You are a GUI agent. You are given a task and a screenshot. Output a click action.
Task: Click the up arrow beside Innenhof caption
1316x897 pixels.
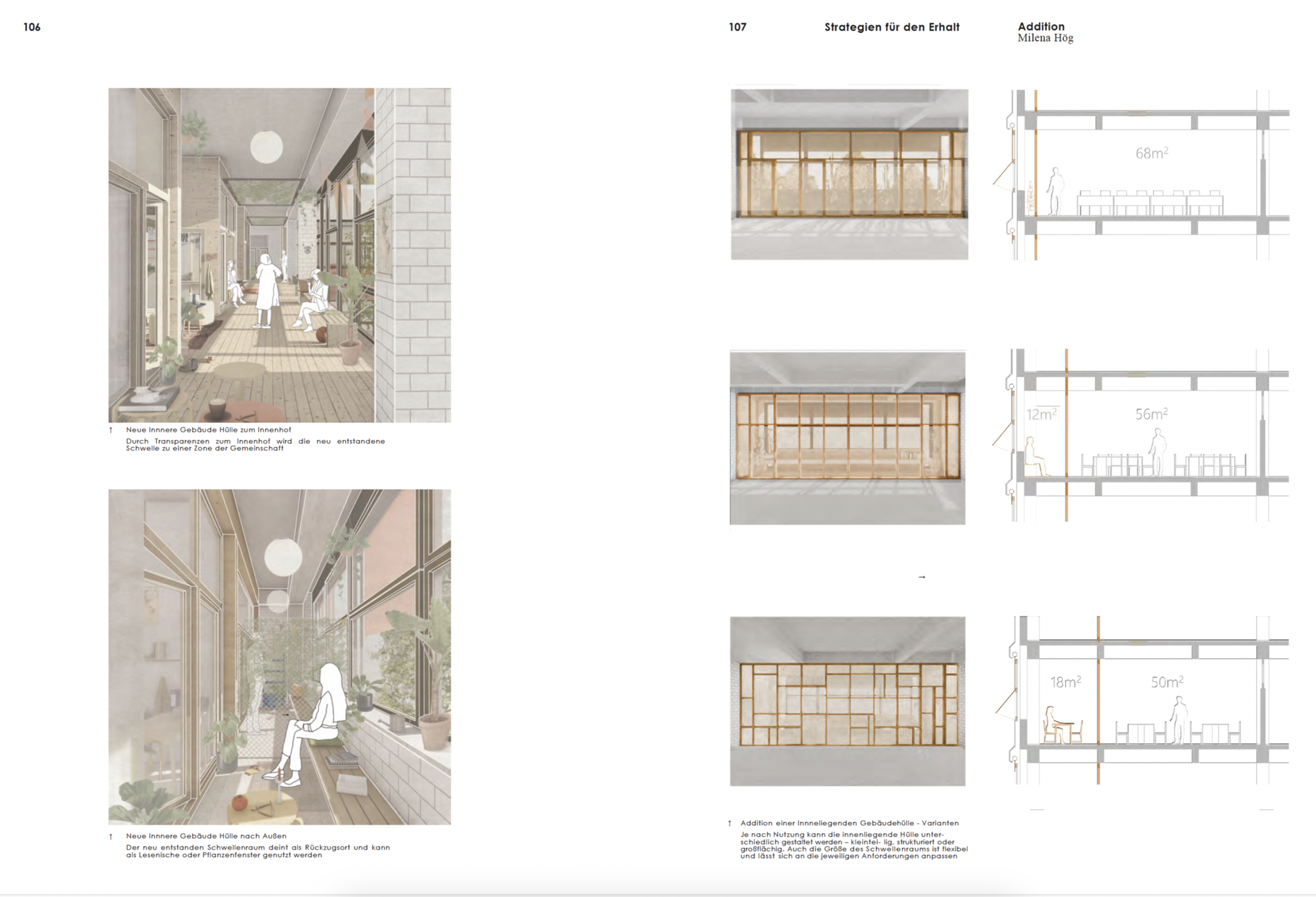[x=111, y=430]
